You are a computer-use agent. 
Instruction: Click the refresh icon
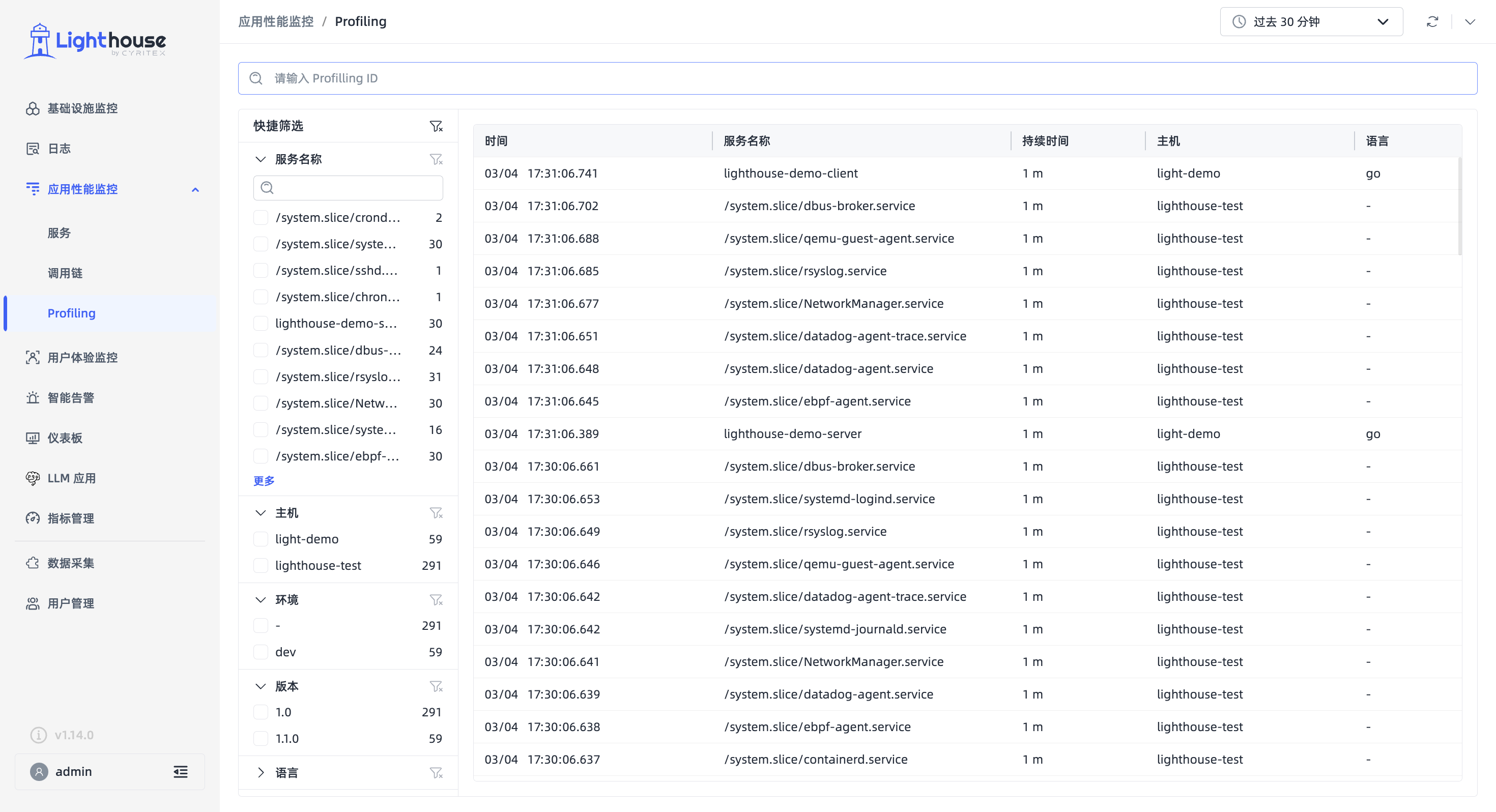click(x=1432, y=21)
